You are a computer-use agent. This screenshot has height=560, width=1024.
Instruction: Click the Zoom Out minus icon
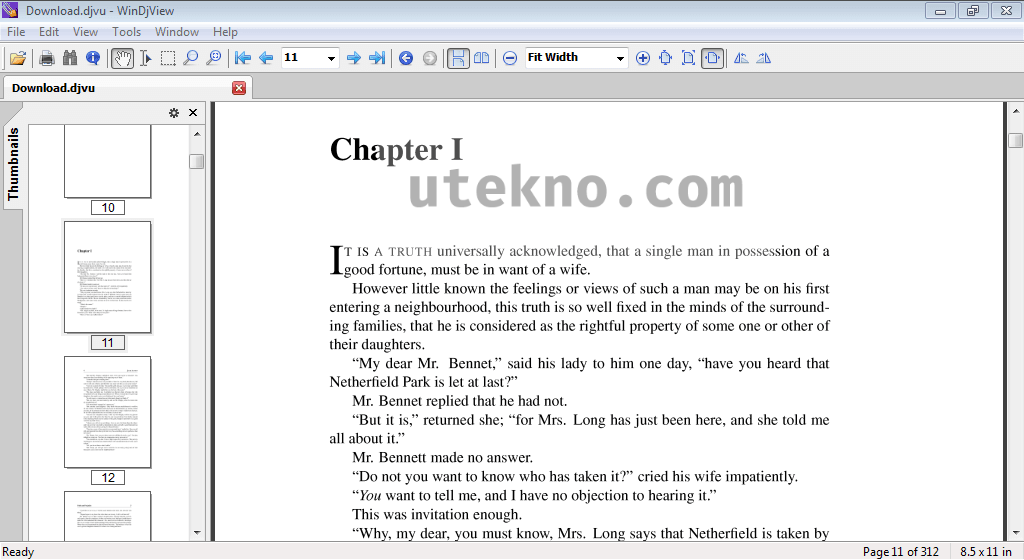click(x=510, y=58)
